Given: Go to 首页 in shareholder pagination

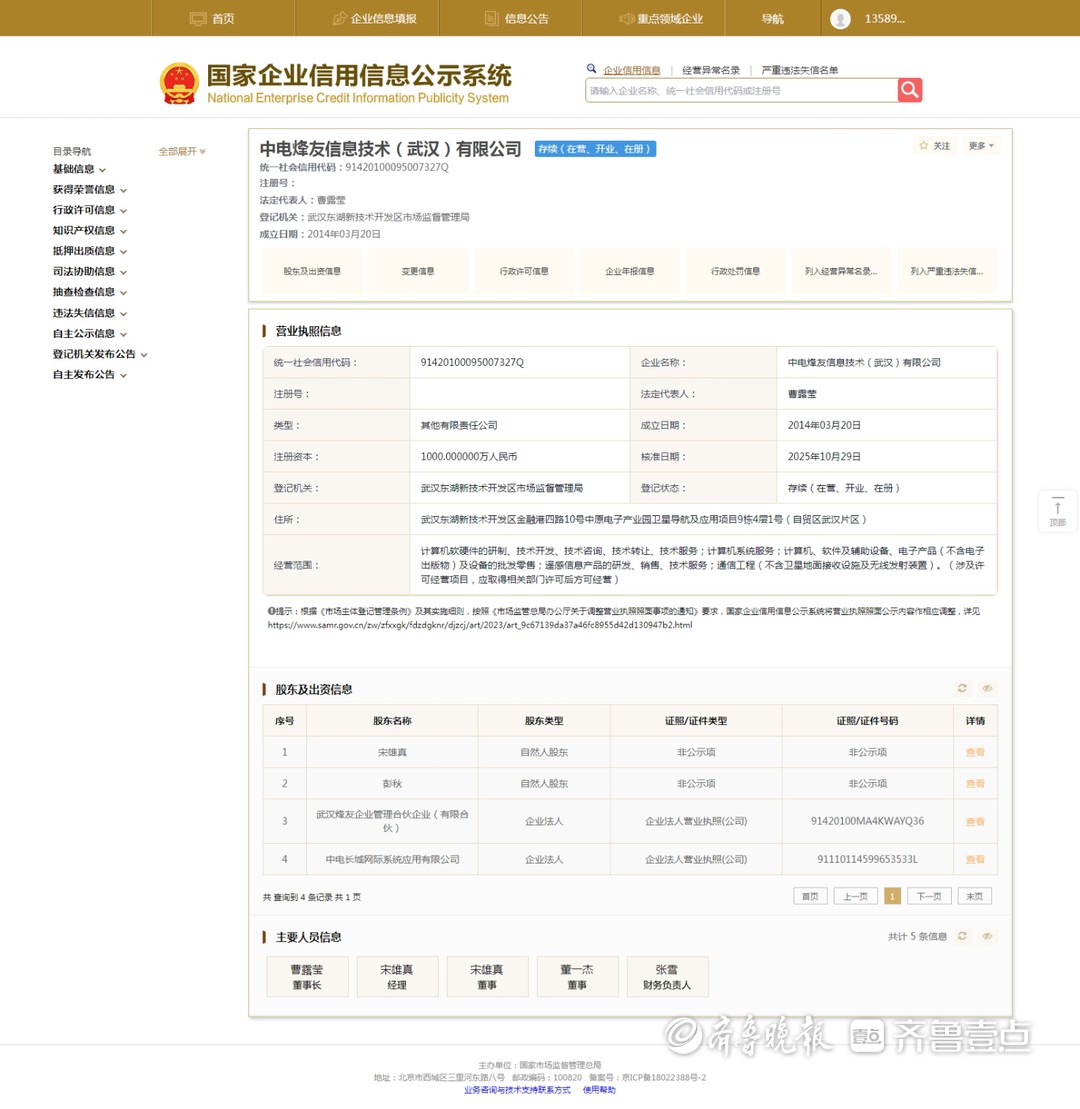Looking at the screenshot, I should click(x=810, y=896).
